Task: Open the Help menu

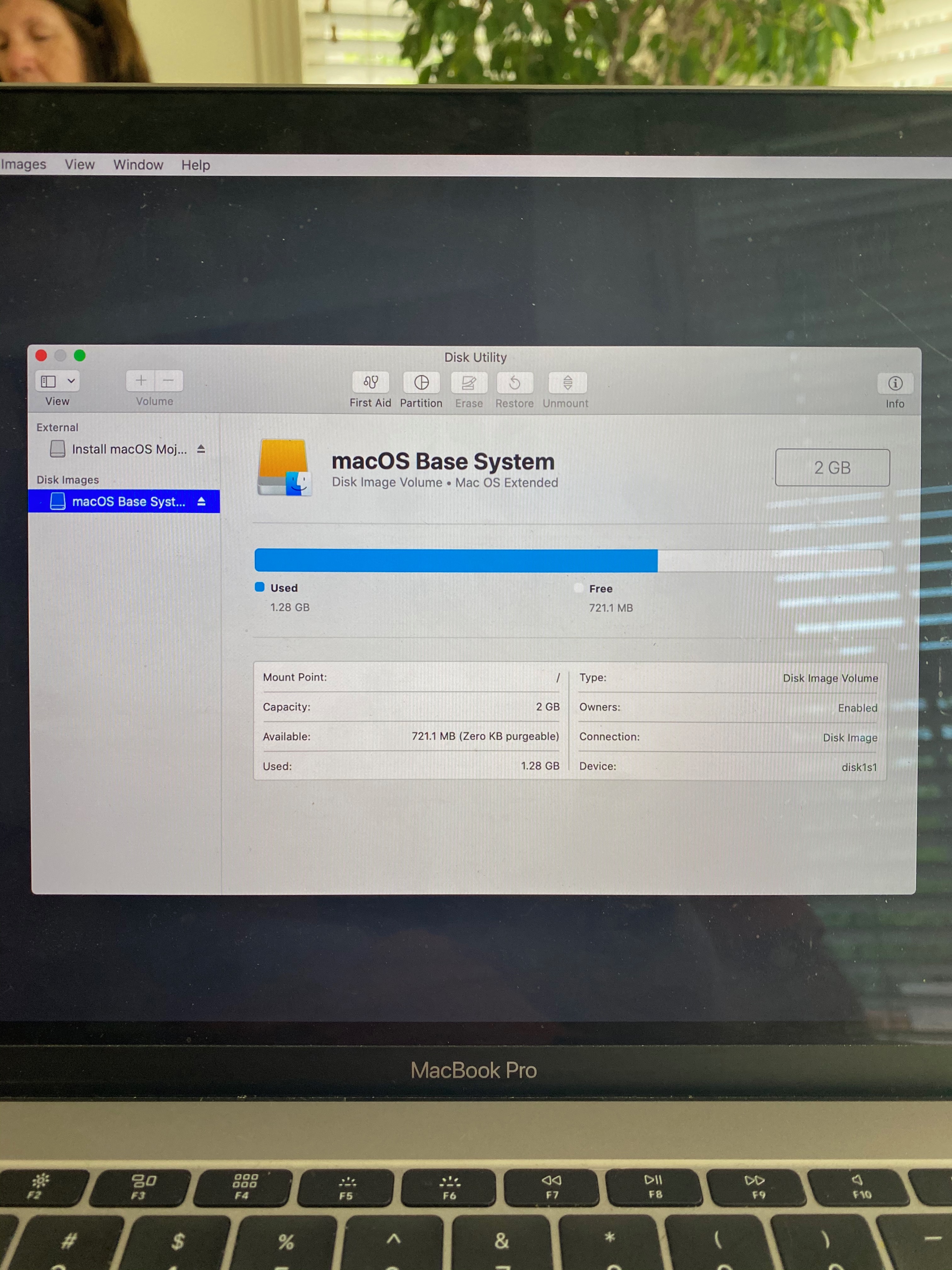Action: tap(196, 165)
